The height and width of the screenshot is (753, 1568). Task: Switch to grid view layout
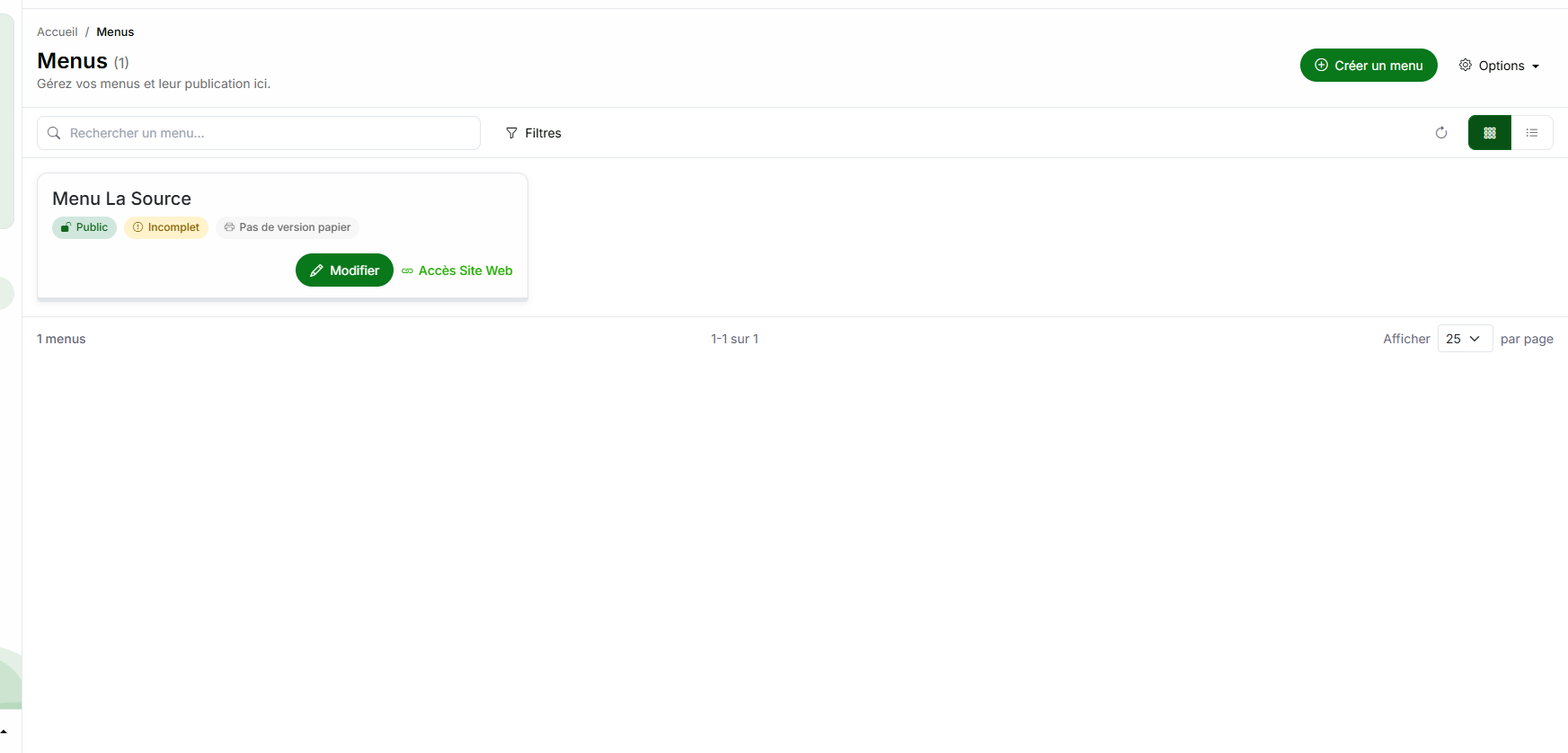[x=1489, y=133]
